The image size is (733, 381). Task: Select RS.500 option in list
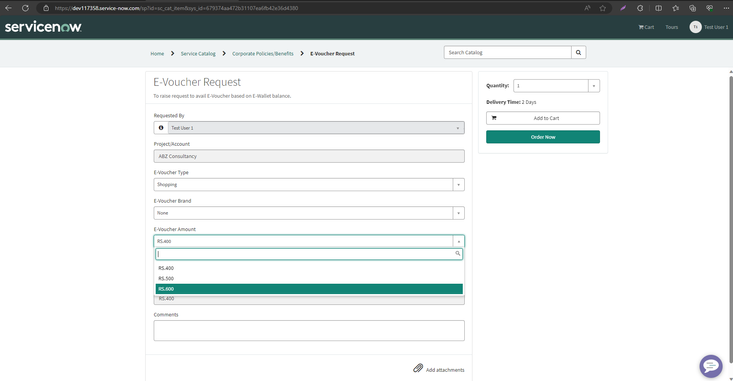(309, 279)
